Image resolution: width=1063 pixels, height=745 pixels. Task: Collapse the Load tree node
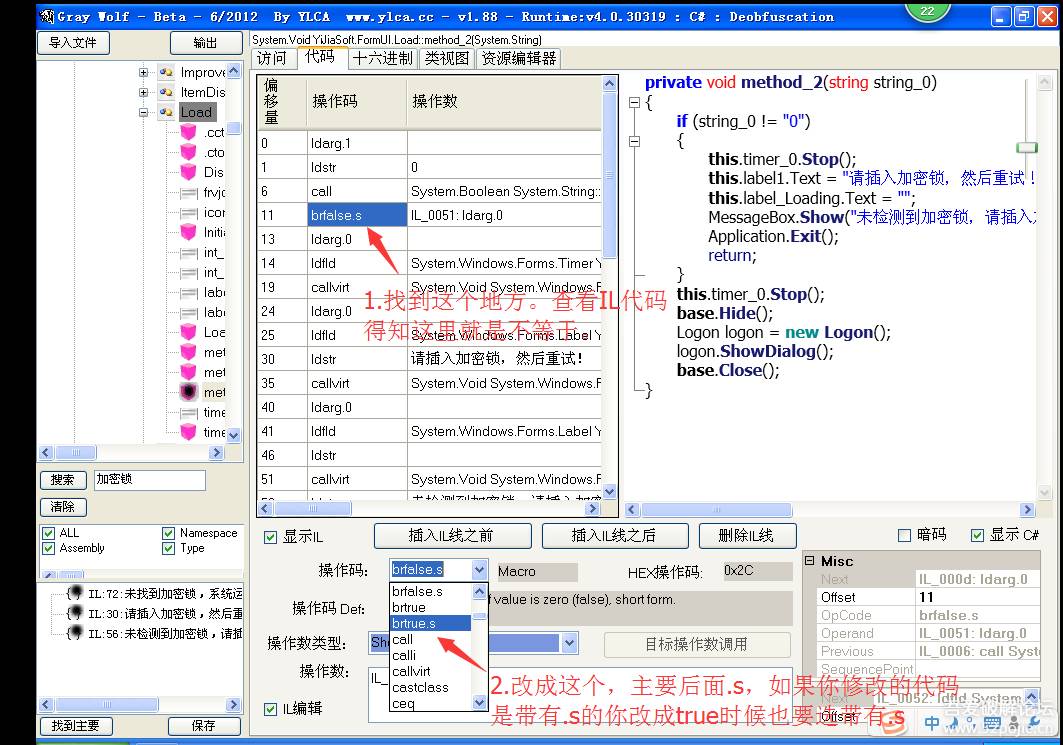pos(144,112)
